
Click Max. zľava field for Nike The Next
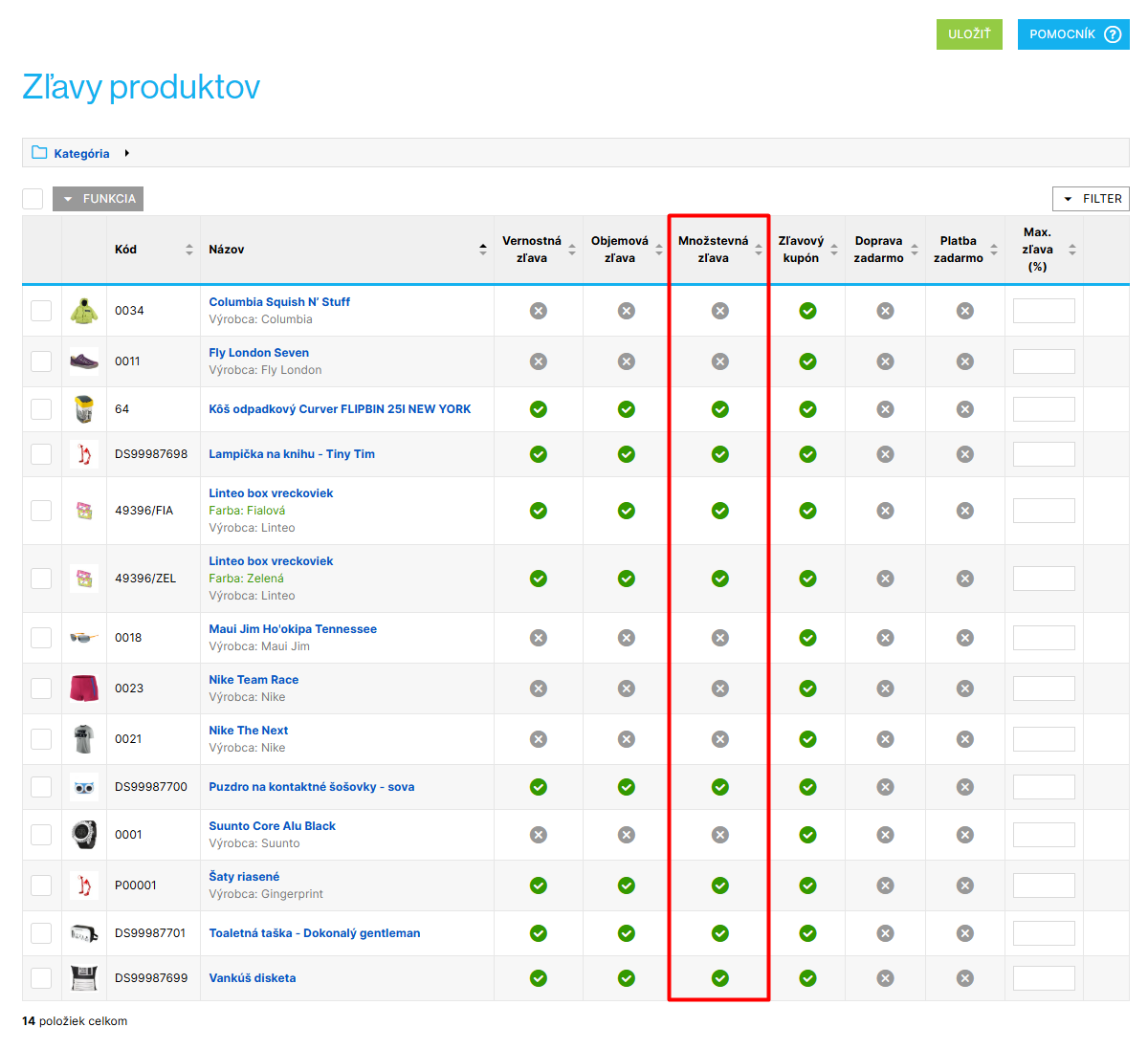pos(1044,739)
